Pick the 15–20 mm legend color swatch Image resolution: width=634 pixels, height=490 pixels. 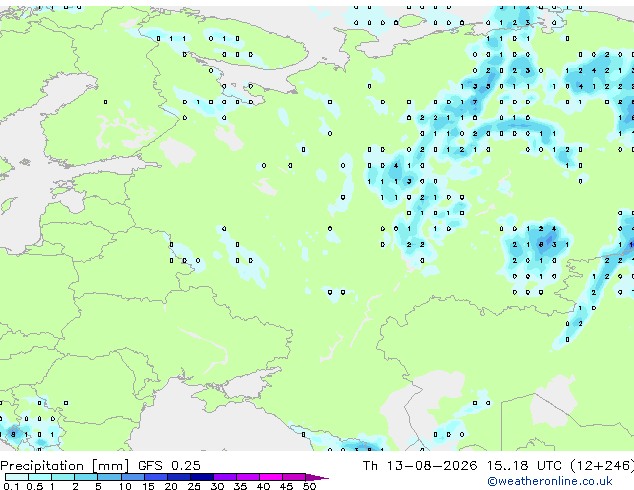click(x=156, y=477)
